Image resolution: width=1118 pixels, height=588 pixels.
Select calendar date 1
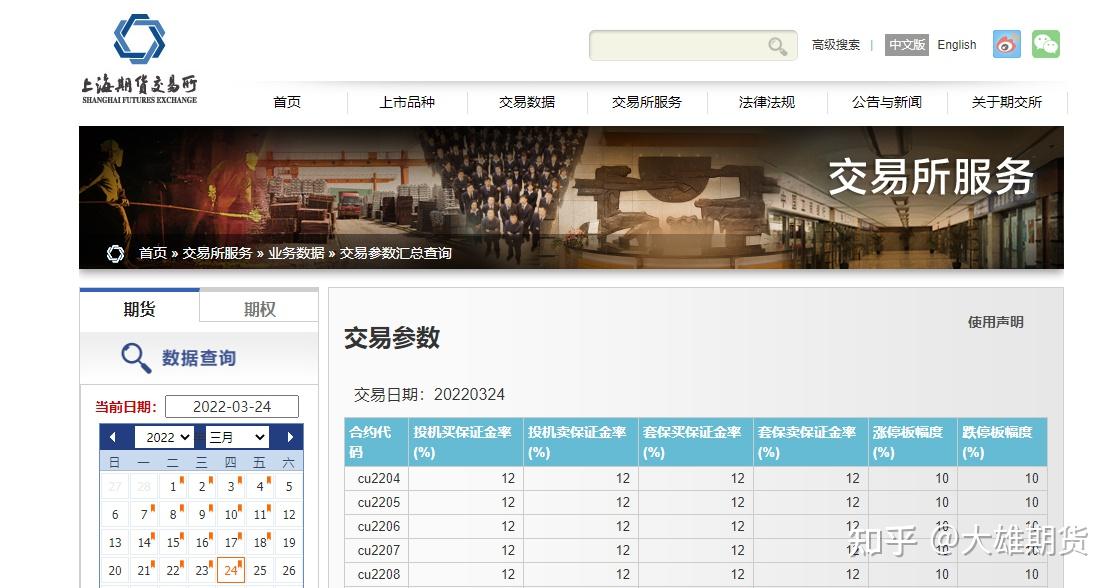point(173,486)
